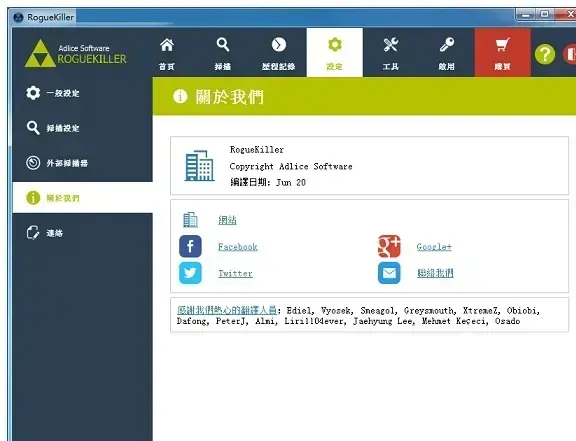The image size is (576, 441).
Task: Select the 設定 settings tab
Action: tap(335, 53)
